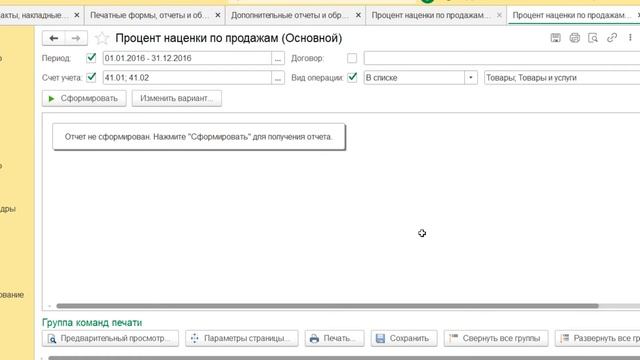
Task: Open period selection ellipsis button
Action: pyautogui.click(x=278, y=58)
